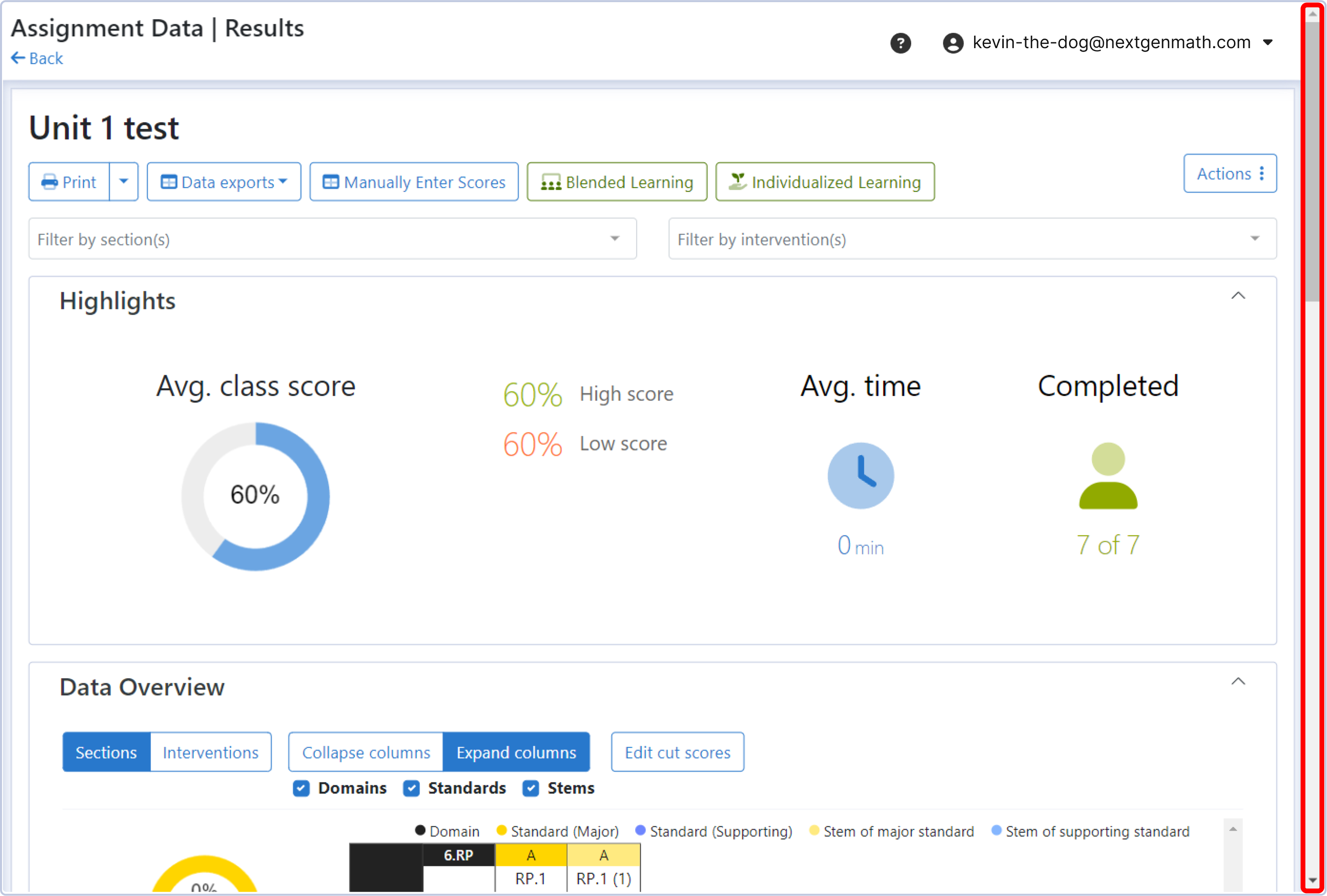Click the 60% average class score donut chart
Image resolution: width=1327 pixels, height=896 pixels.
(x=255, y=495)
